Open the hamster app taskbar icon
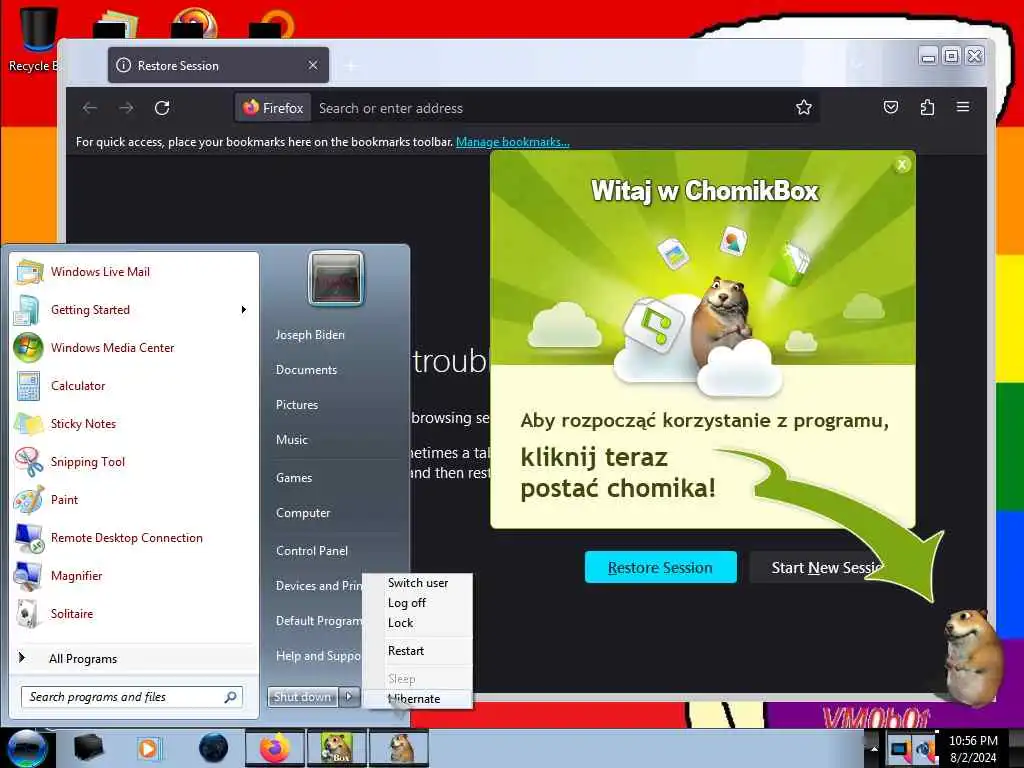 click(x=399, y=748)
